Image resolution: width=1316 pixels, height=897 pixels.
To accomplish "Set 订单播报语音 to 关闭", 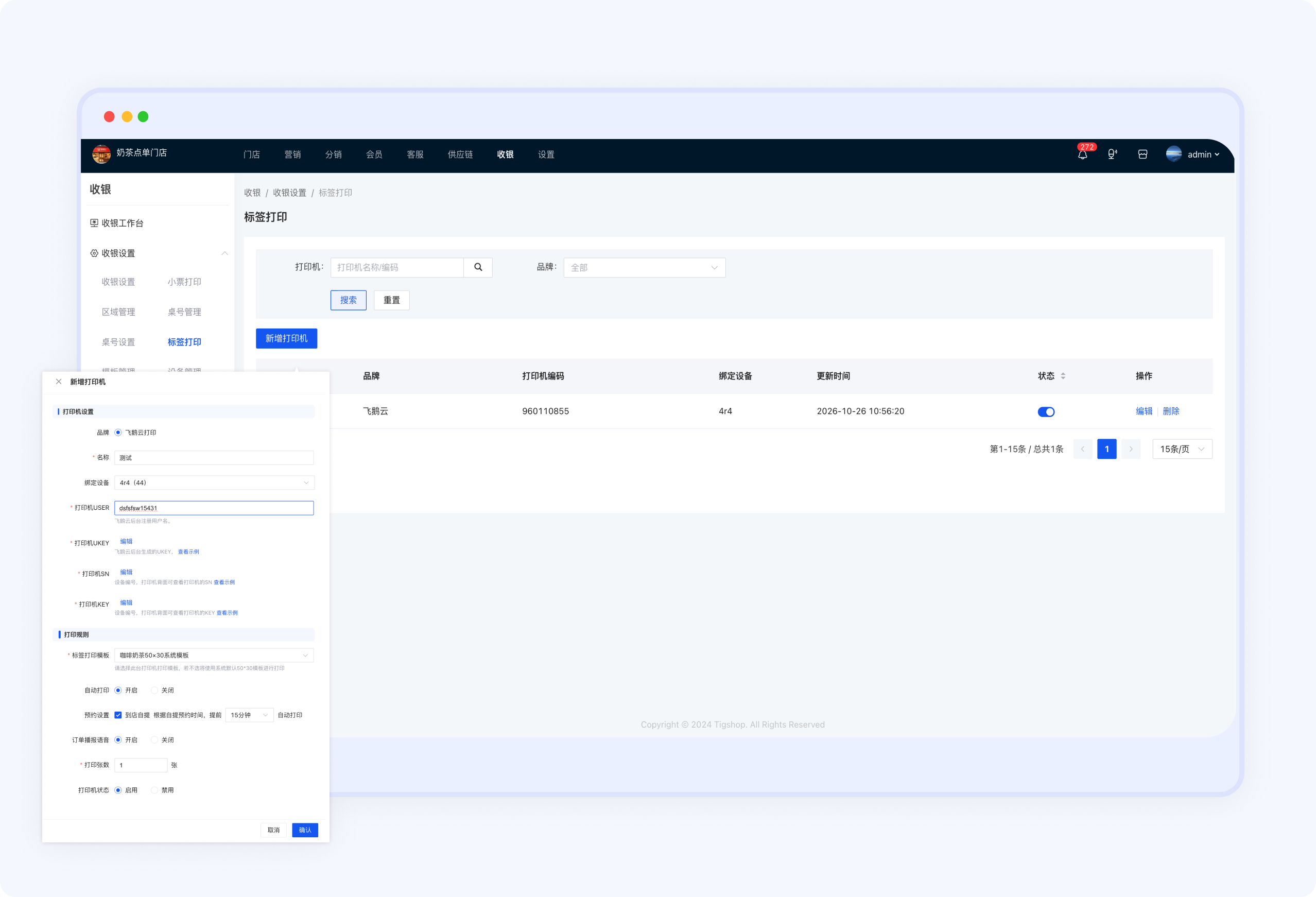I will [x=154, y=740].
